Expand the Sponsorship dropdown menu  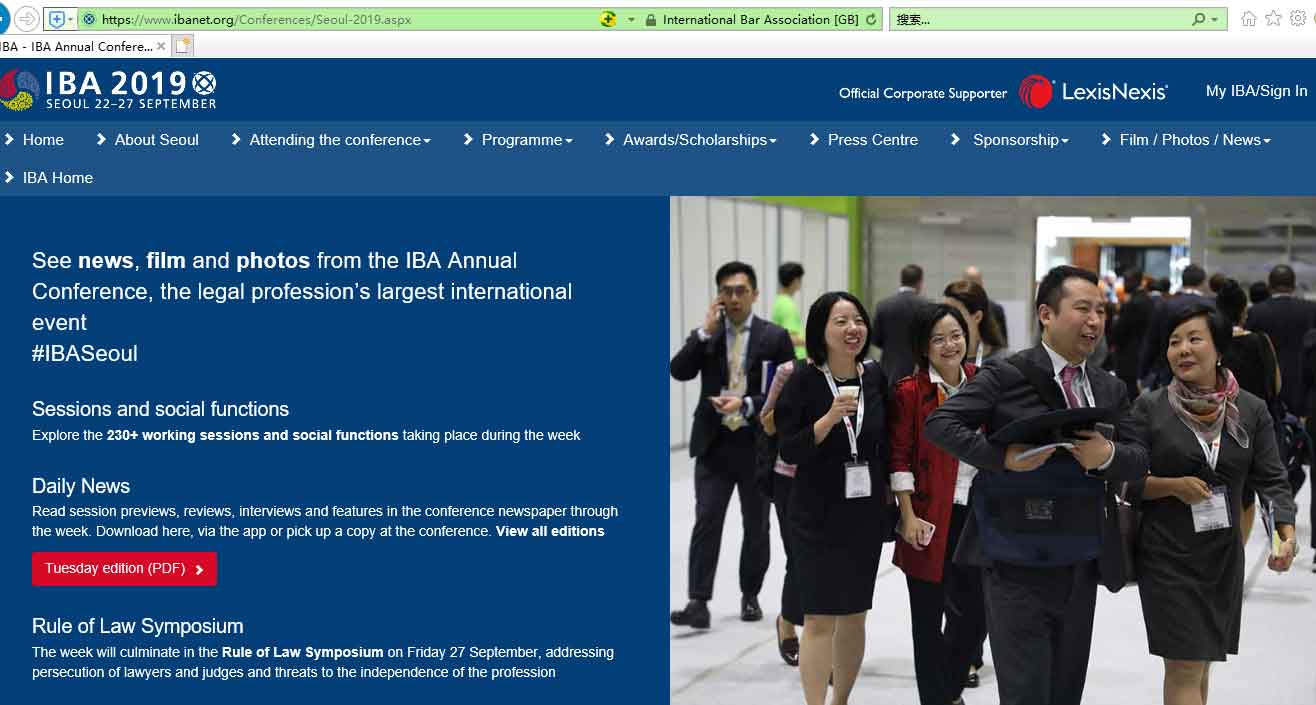pos(1020,140)
